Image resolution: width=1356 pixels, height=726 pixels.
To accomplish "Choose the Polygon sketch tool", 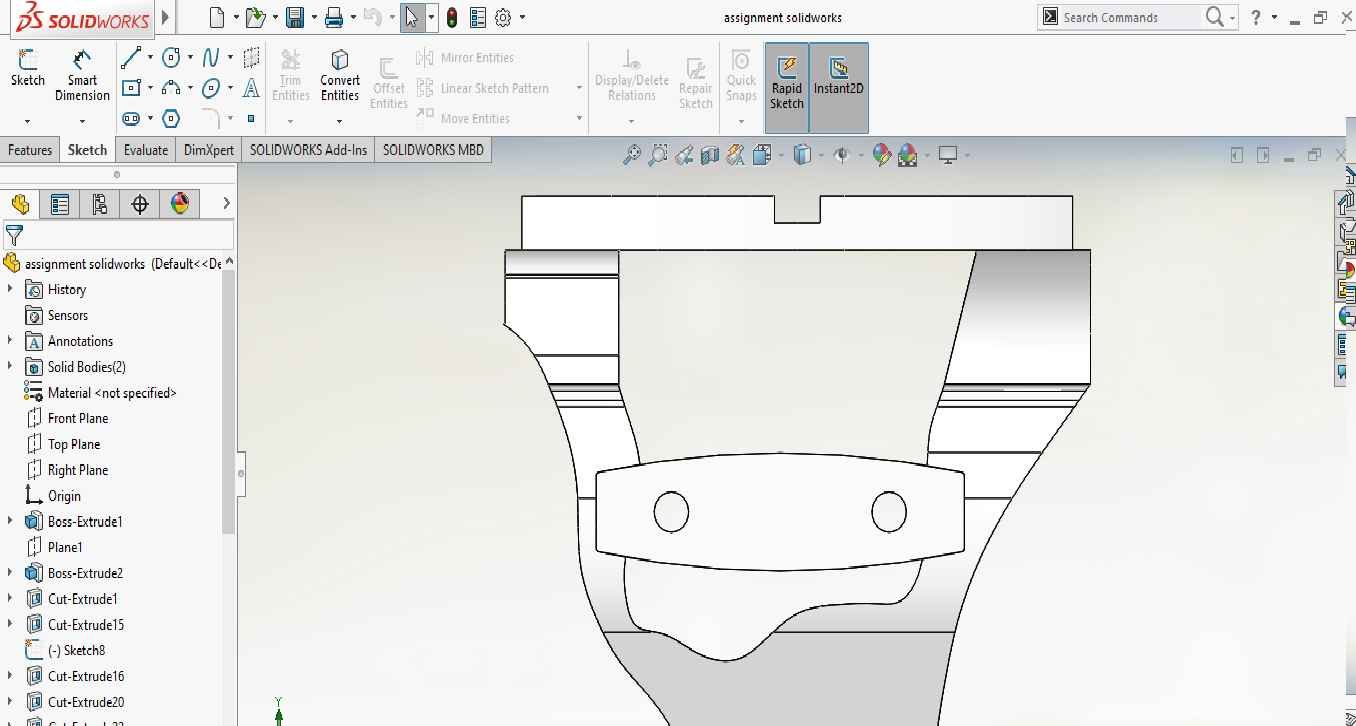I will click(x=171, y=119).
